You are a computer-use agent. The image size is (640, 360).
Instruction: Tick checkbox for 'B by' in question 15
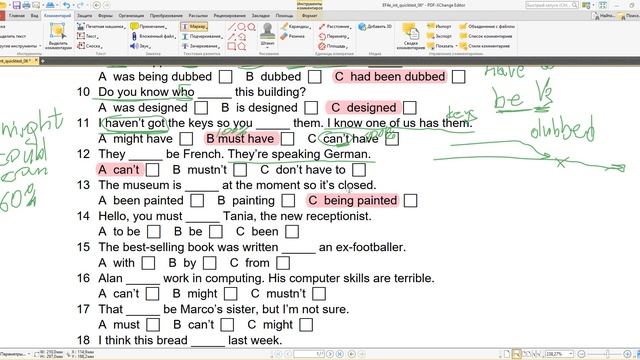tap(210, 263)
